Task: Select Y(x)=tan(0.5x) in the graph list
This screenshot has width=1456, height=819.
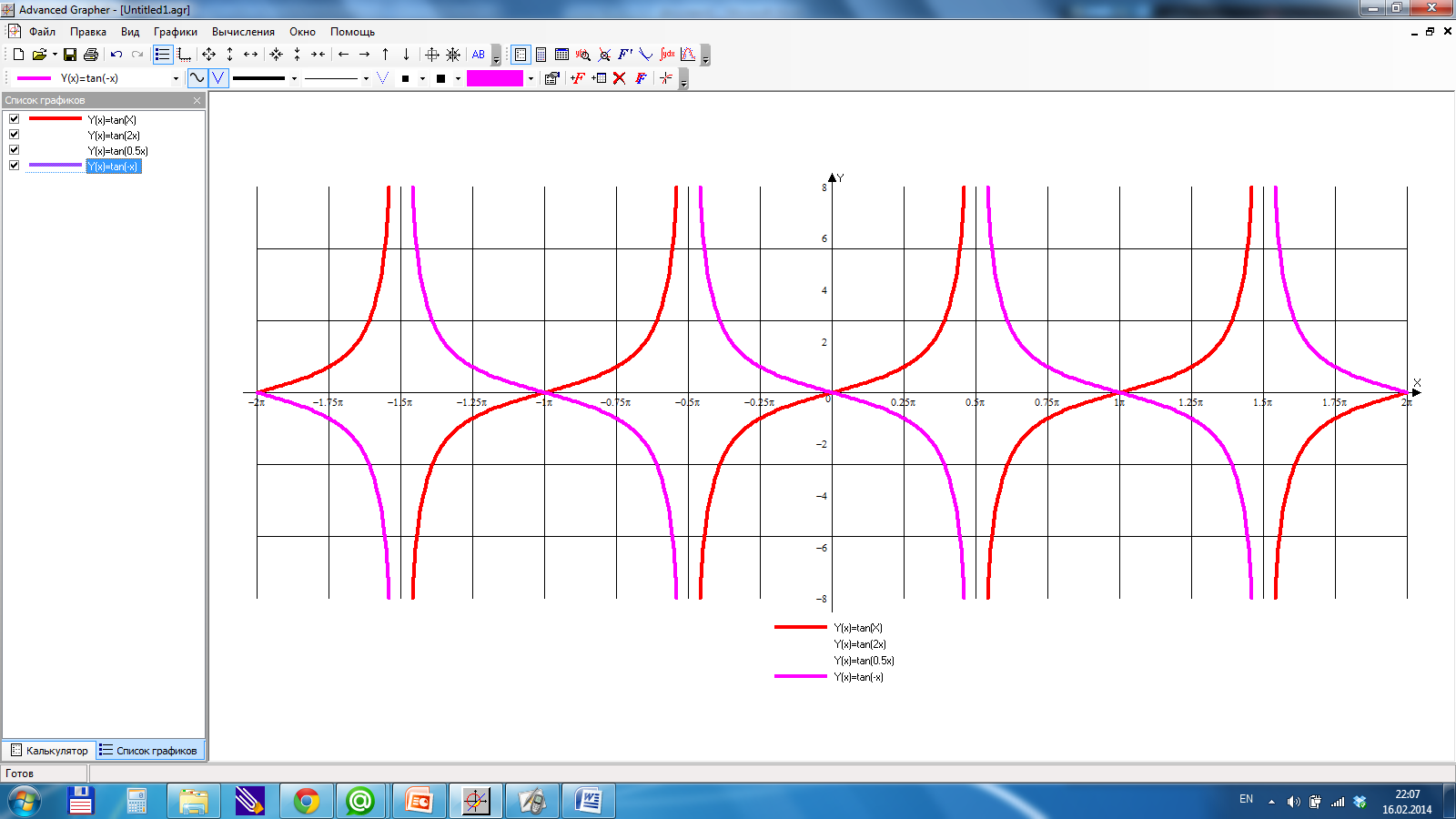Action: (117, 151)
